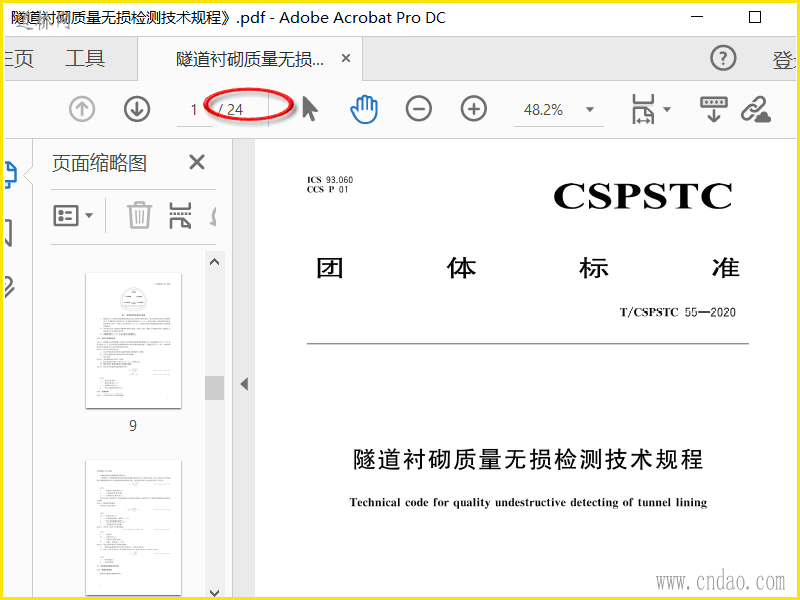Click the thumbnail scrollbar up arrow

215,262
